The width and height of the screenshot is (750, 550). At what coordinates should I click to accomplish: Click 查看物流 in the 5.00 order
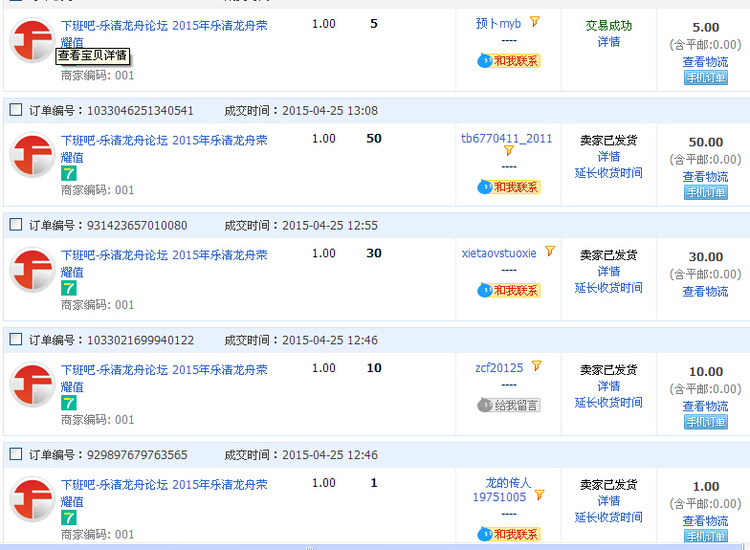pos(706,62)
